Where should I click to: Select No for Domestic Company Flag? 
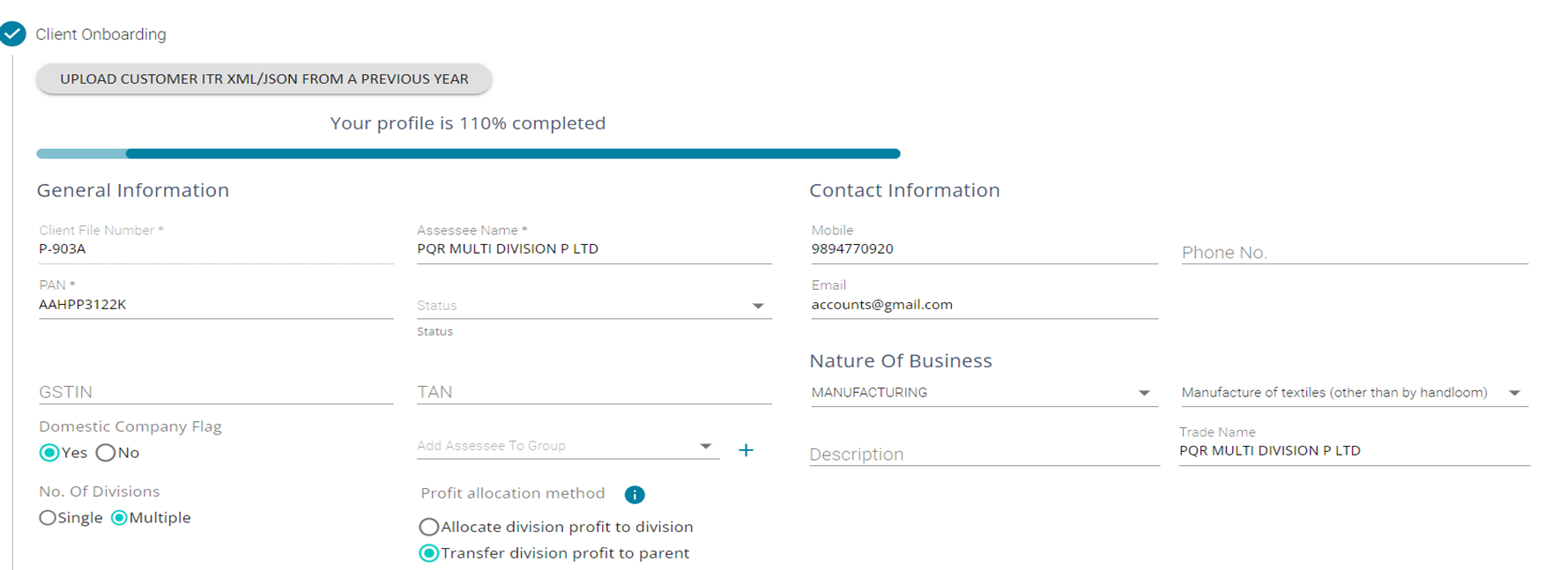click(x=106, y=453)
